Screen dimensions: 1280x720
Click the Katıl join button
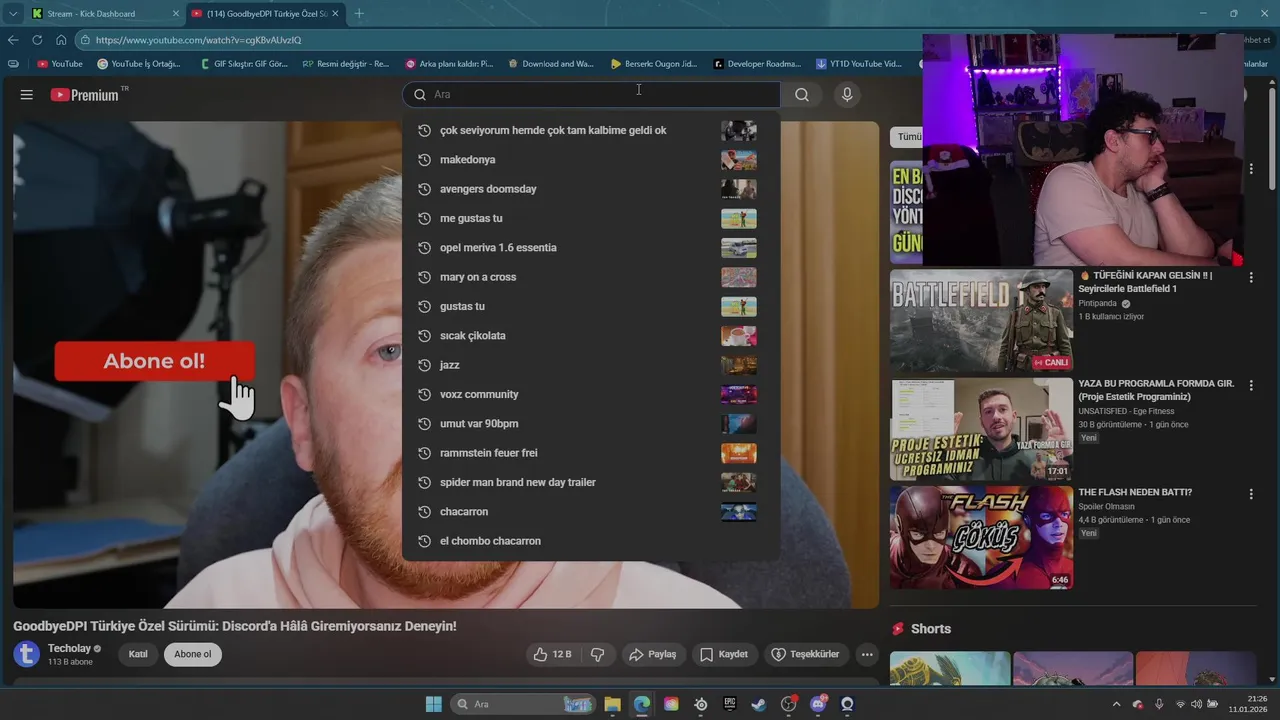[x=138, y=654]
